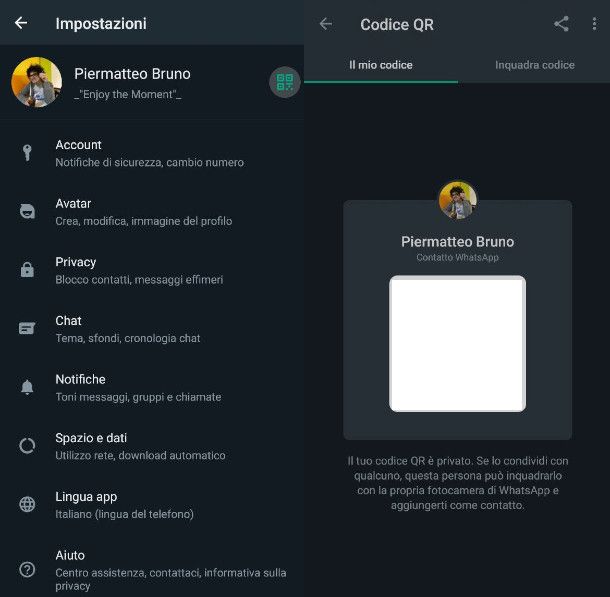Click the bell Notifiche icon
Screen dimensions: 610x597
point(27,387)
